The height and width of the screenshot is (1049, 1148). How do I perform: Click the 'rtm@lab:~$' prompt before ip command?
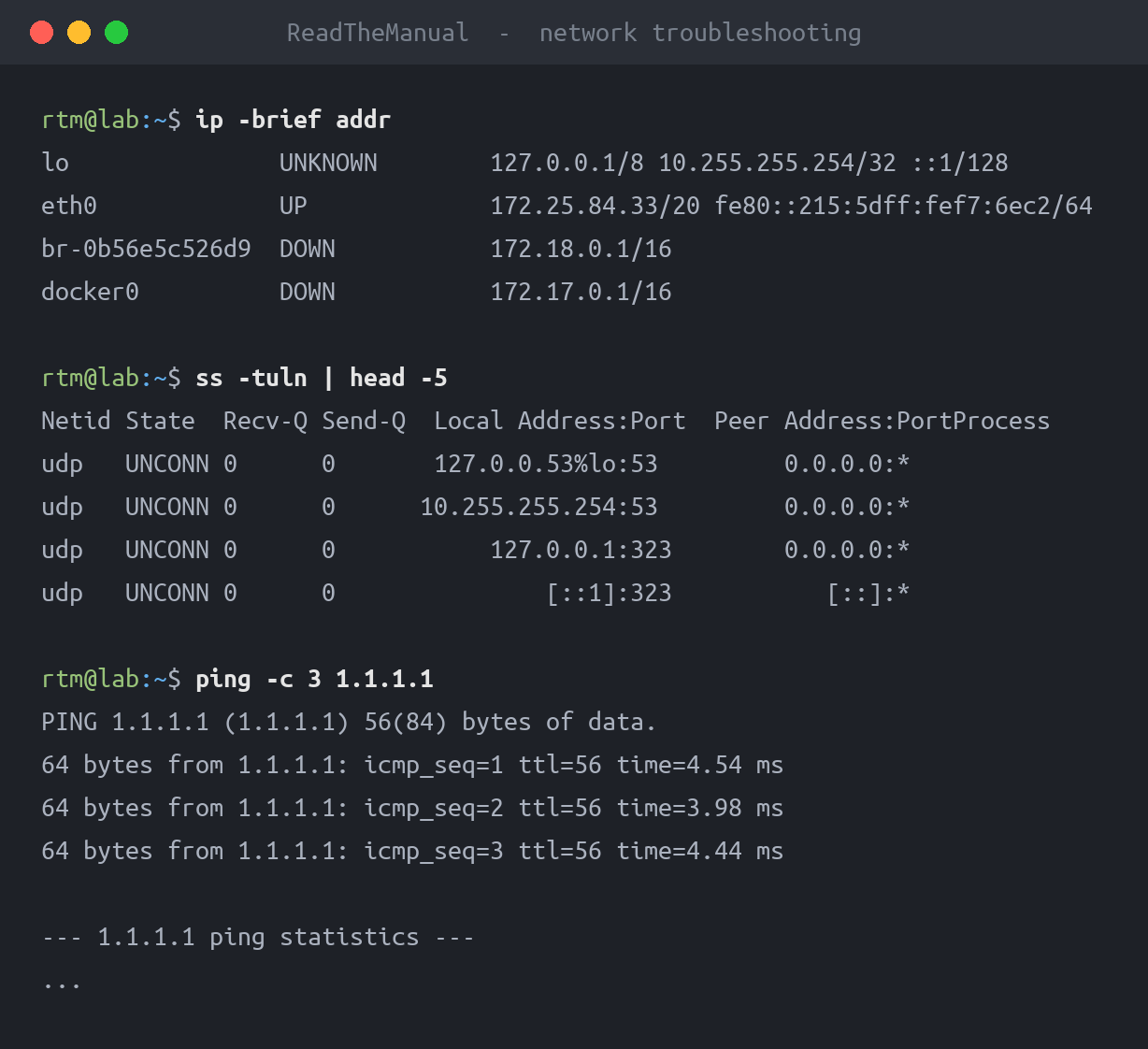[111, 120]
